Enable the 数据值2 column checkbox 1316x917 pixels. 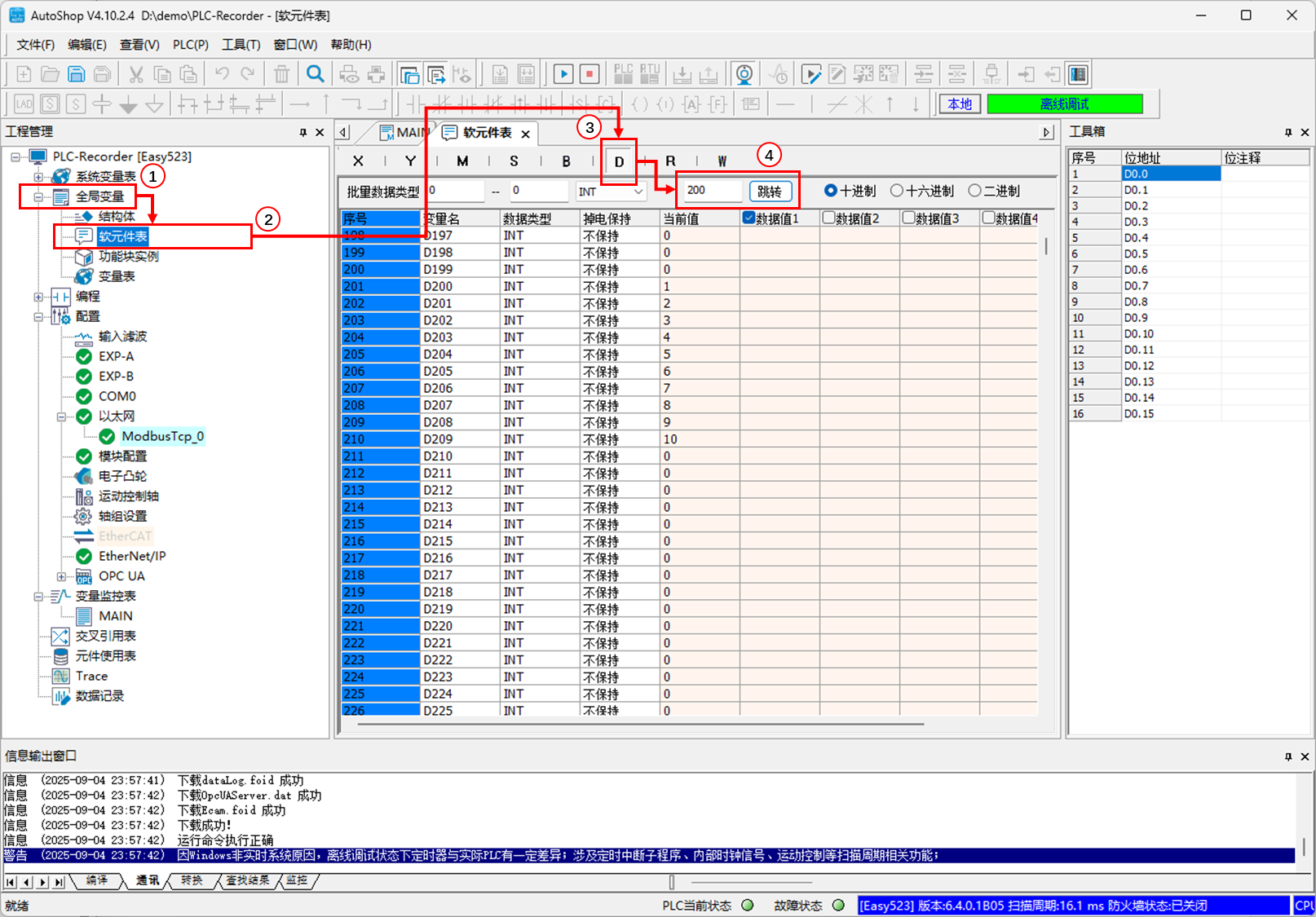(x=828, y=218)
